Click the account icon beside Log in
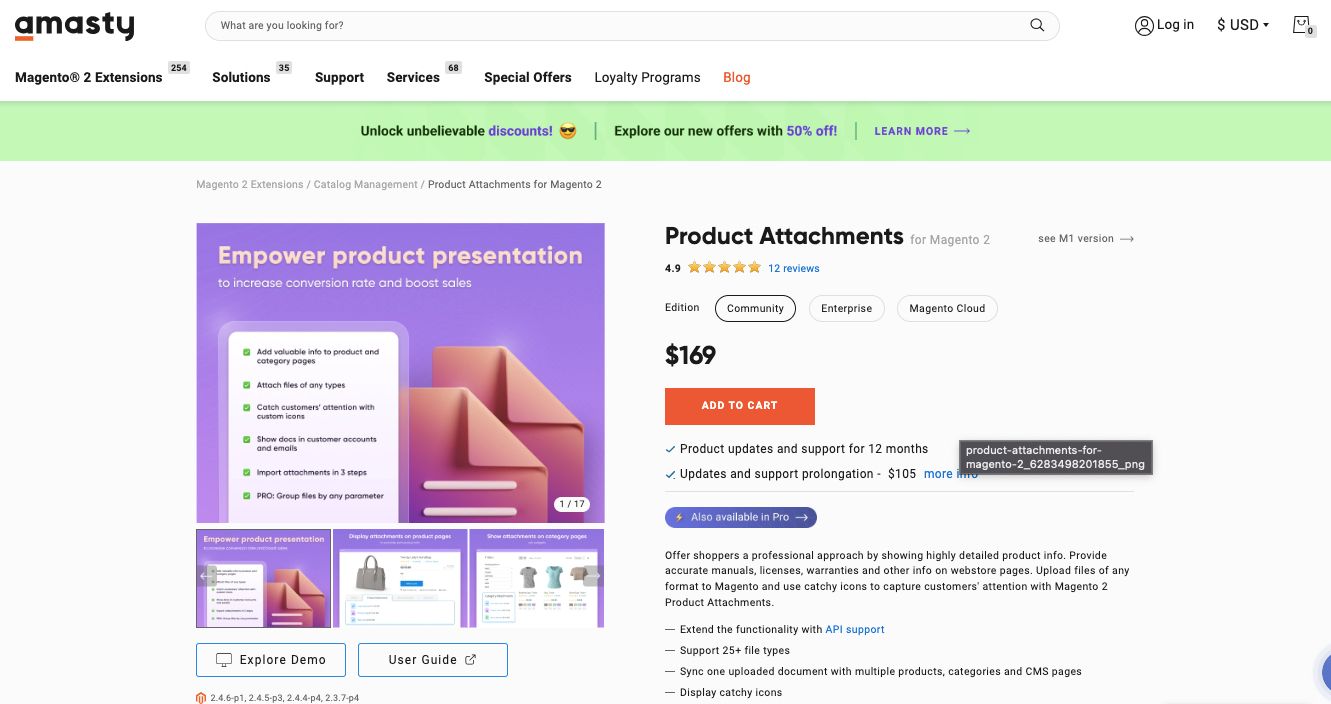 point(1144,25)
